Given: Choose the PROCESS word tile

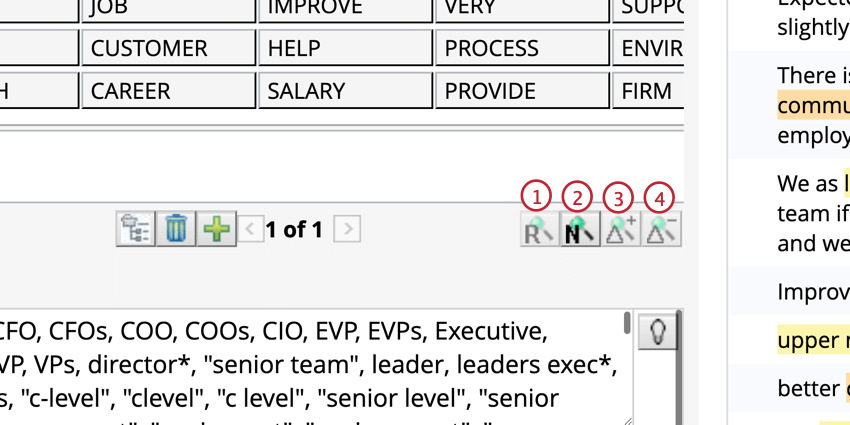Looking at the screenshot, I should 522,48.
